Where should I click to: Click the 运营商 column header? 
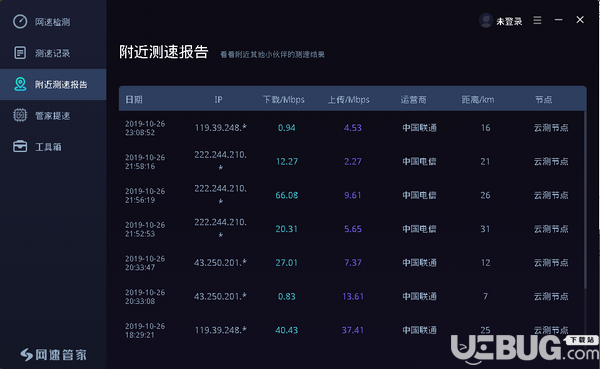point(413,100)
